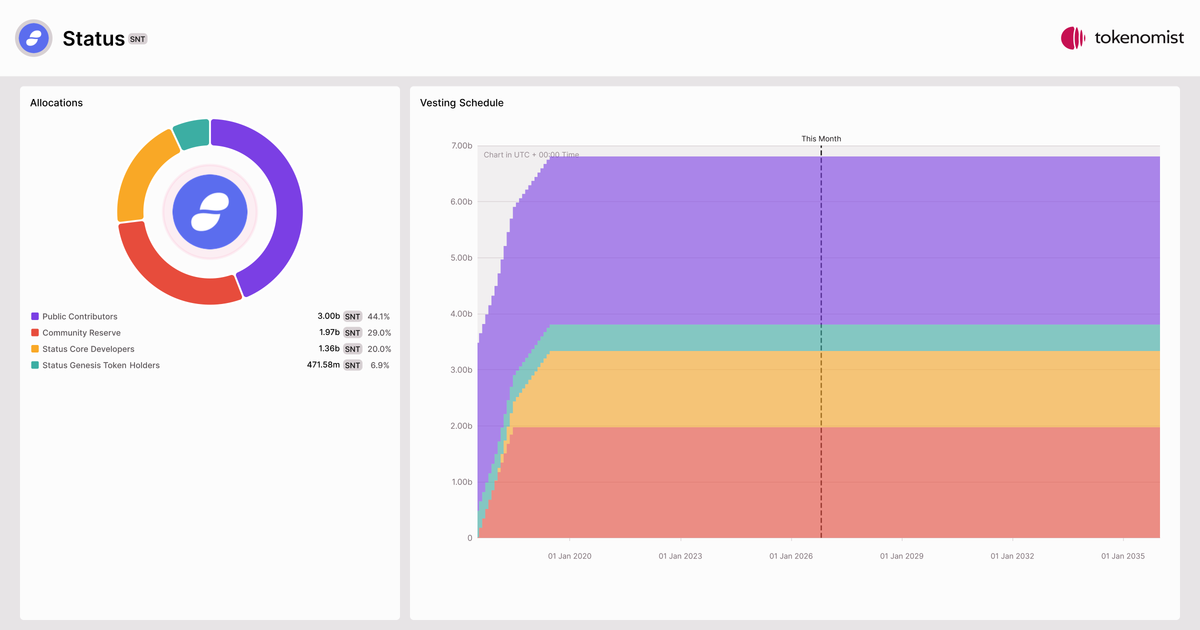Click the 3.00b y-axis label
Screen dimensions: 1200x630
click(x=461, y=370)
